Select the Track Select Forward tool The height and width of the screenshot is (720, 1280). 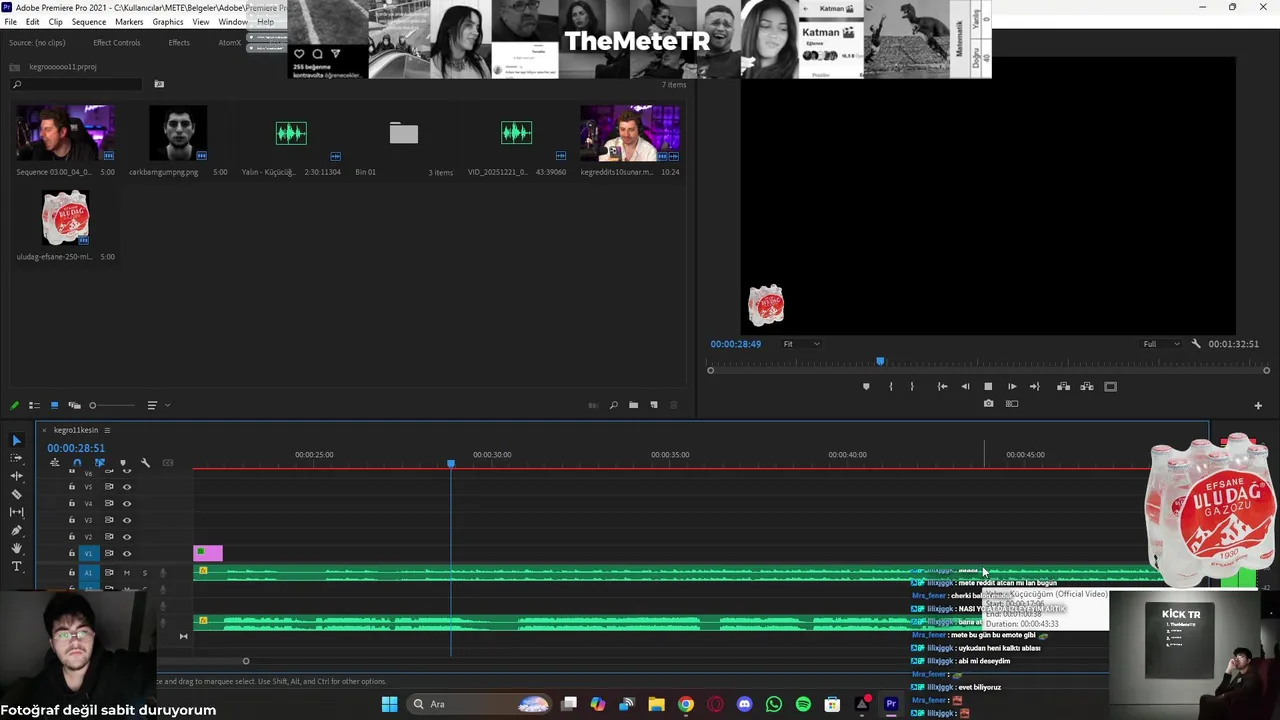click(x=16, y=458)
